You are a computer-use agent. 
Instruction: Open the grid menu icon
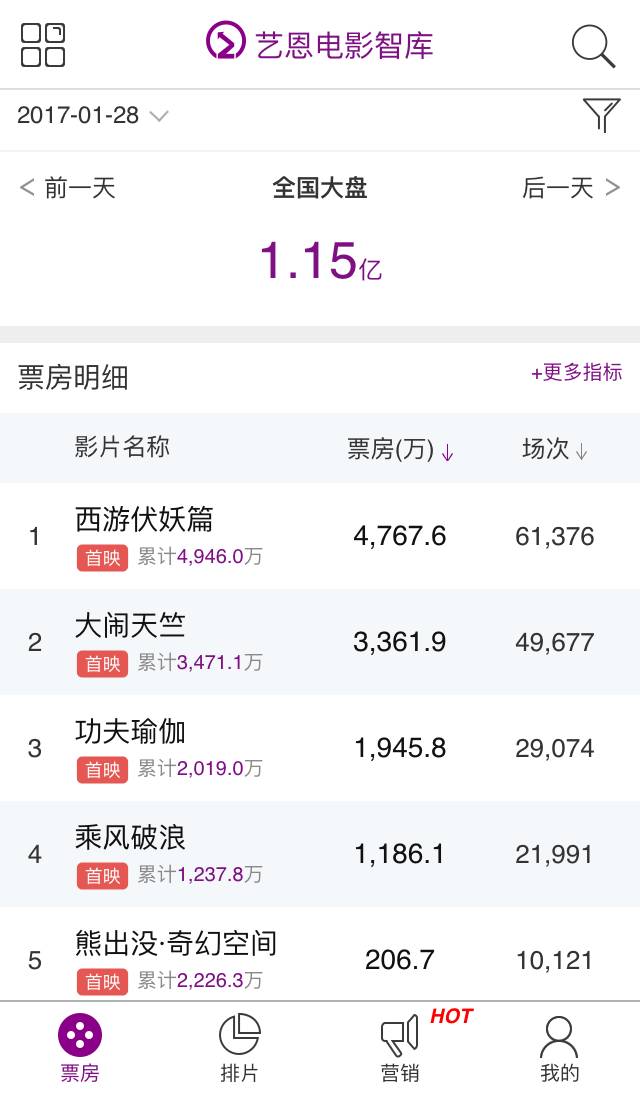[43, 45]
